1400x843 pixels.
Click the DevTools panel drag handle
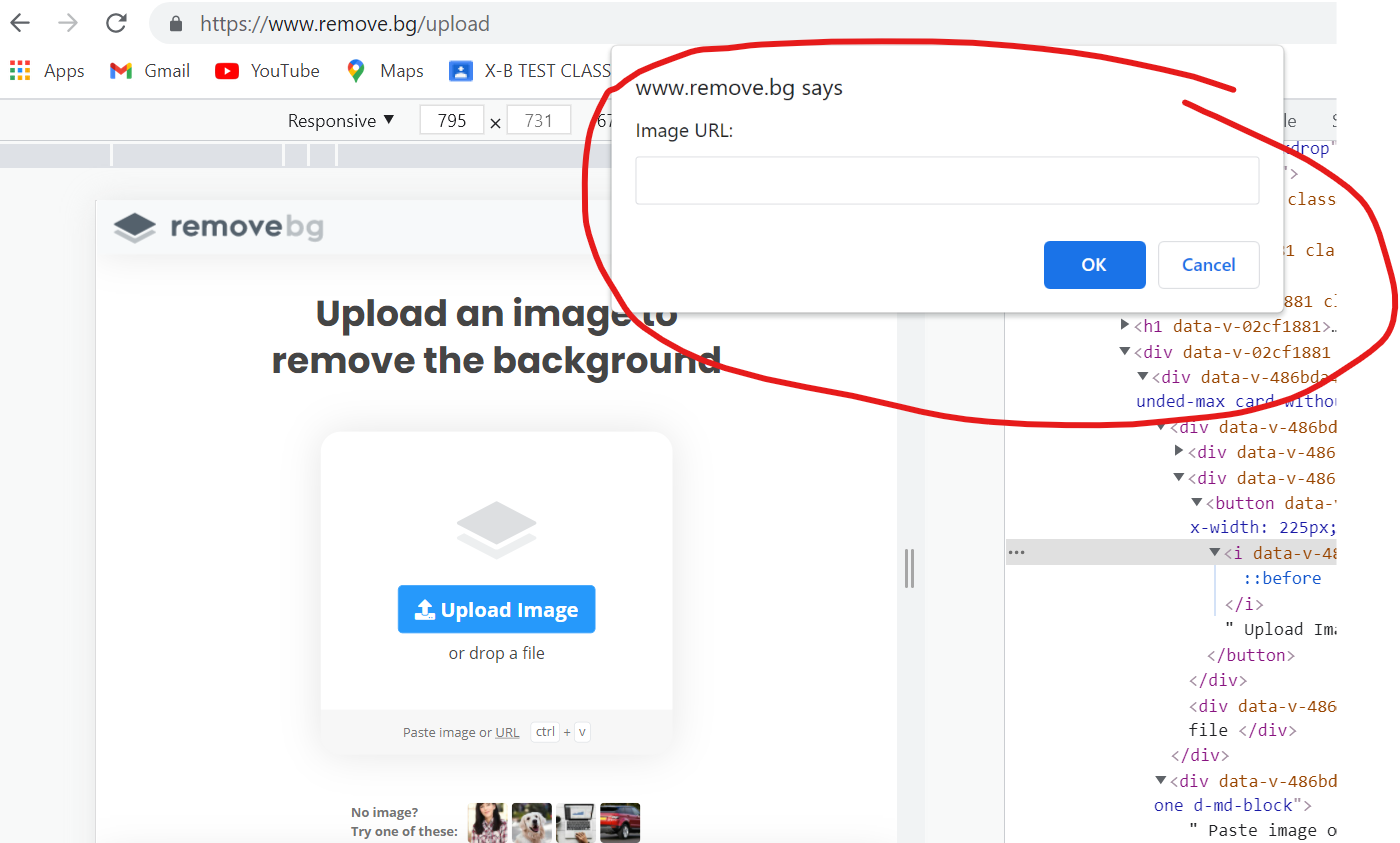(909, 568)
